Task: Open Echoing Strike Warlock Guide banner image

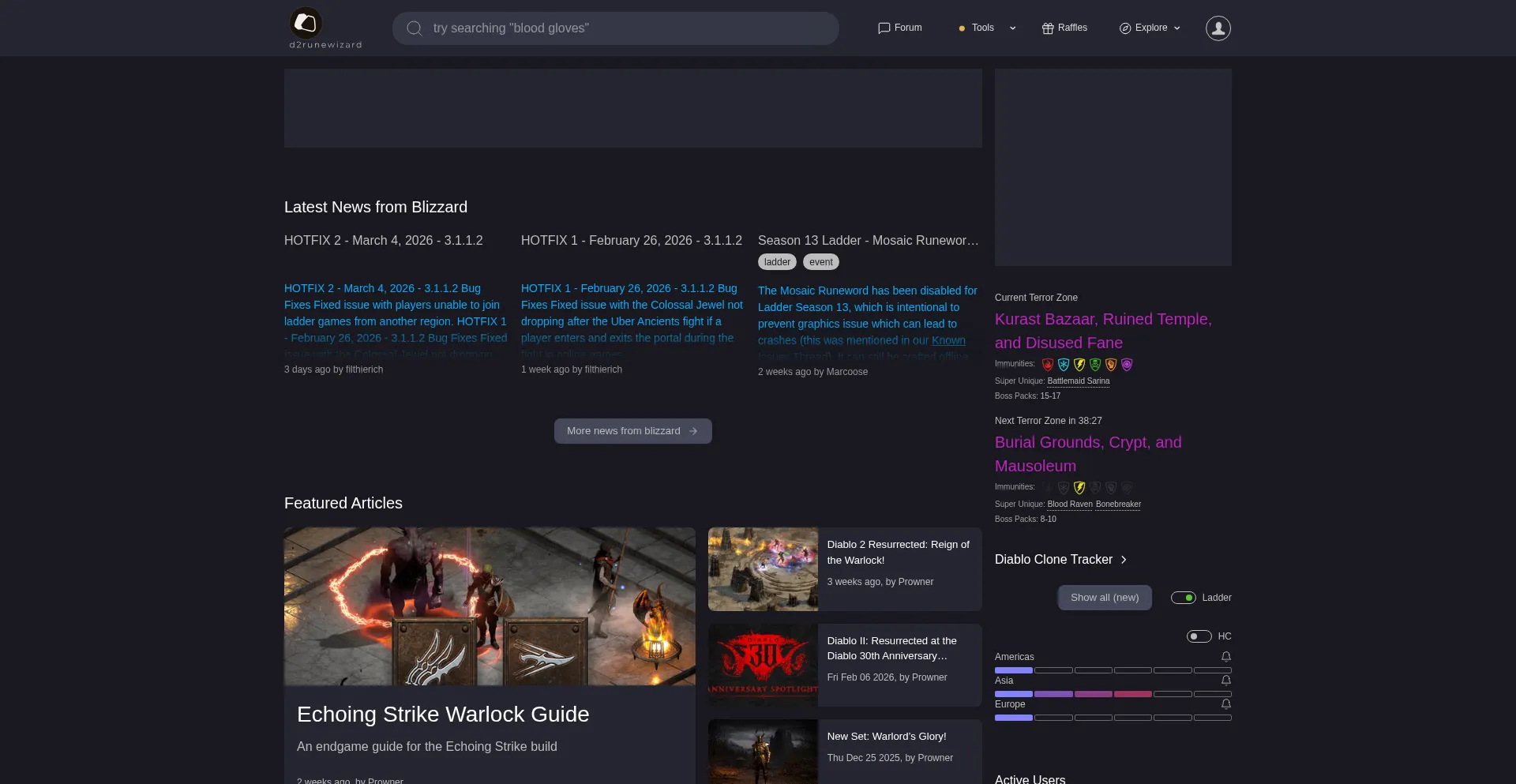Action: click(490, 606)
